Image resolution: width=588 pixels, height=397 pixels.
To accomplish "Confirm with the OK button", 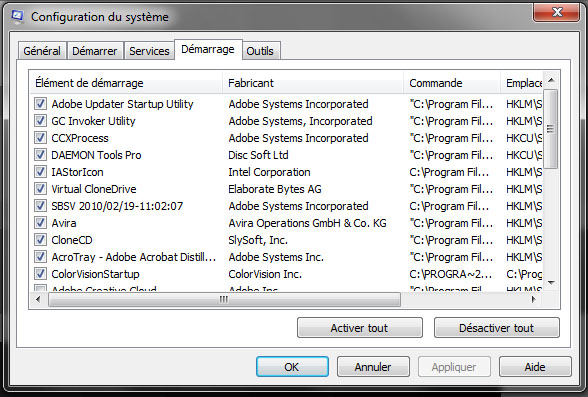I will 292,366.
